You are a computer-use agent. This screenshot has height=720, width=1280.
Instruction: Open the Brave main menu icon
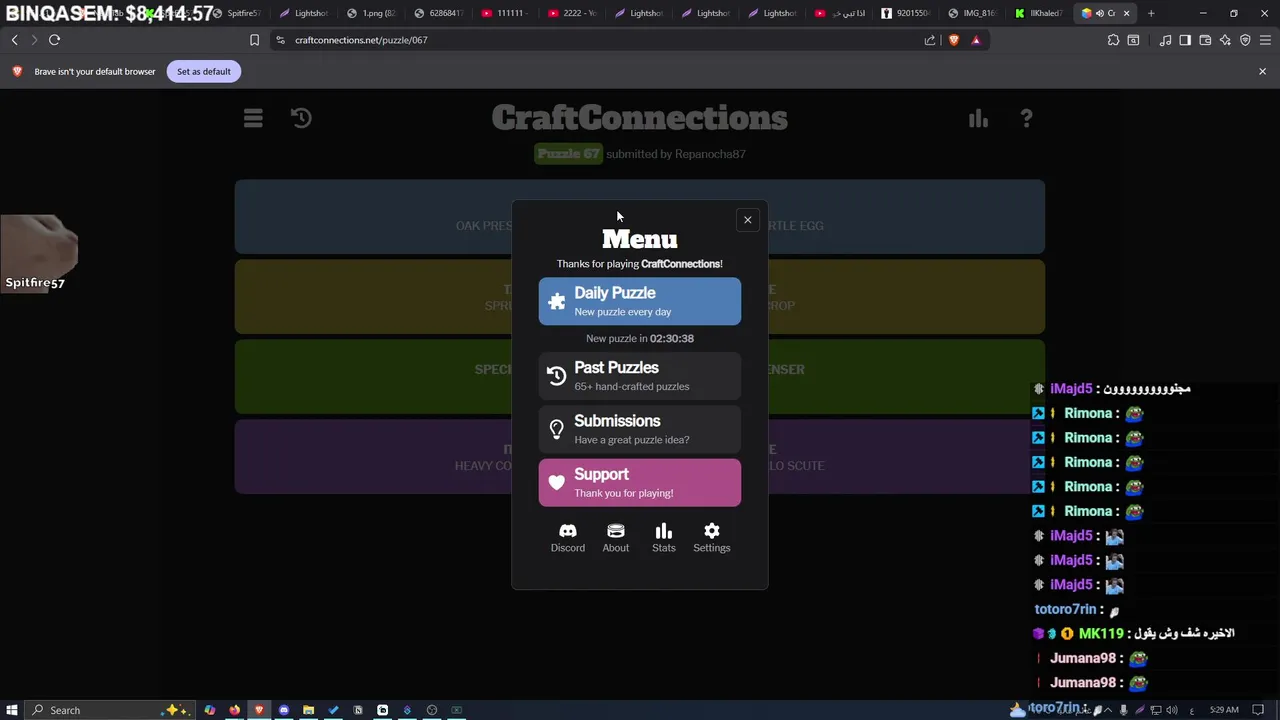point(1265,40)
